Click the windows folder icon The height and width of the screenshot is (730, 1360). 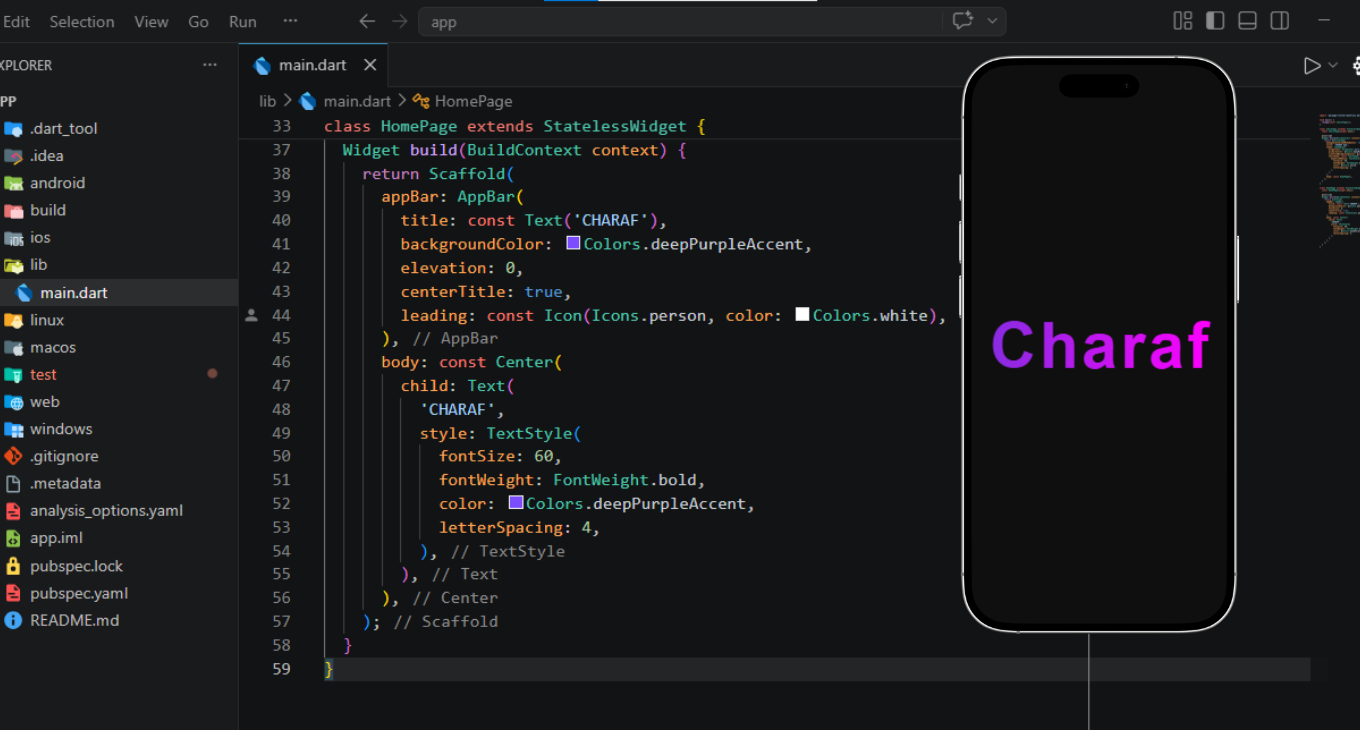pos(13,429)
